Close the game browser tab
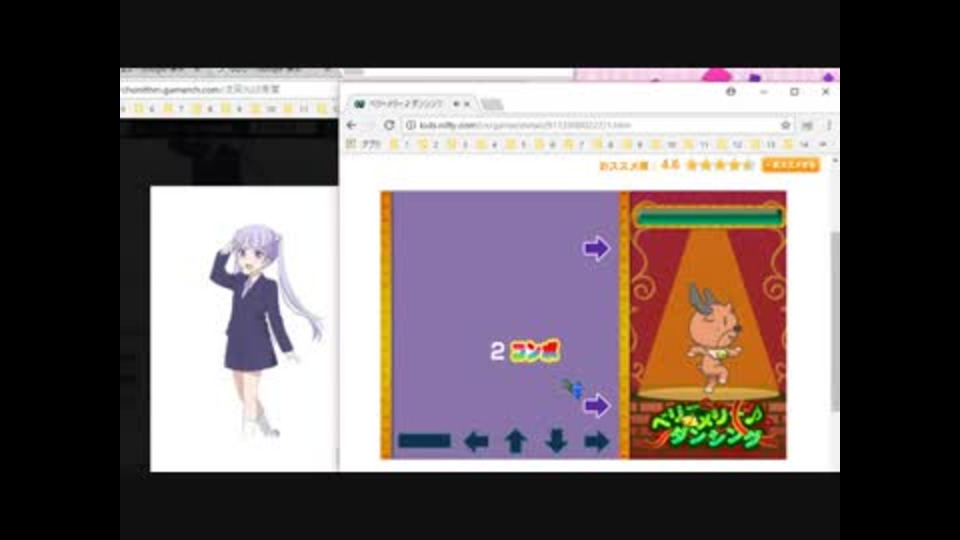960x540 pixels. [x=467, y=104]
